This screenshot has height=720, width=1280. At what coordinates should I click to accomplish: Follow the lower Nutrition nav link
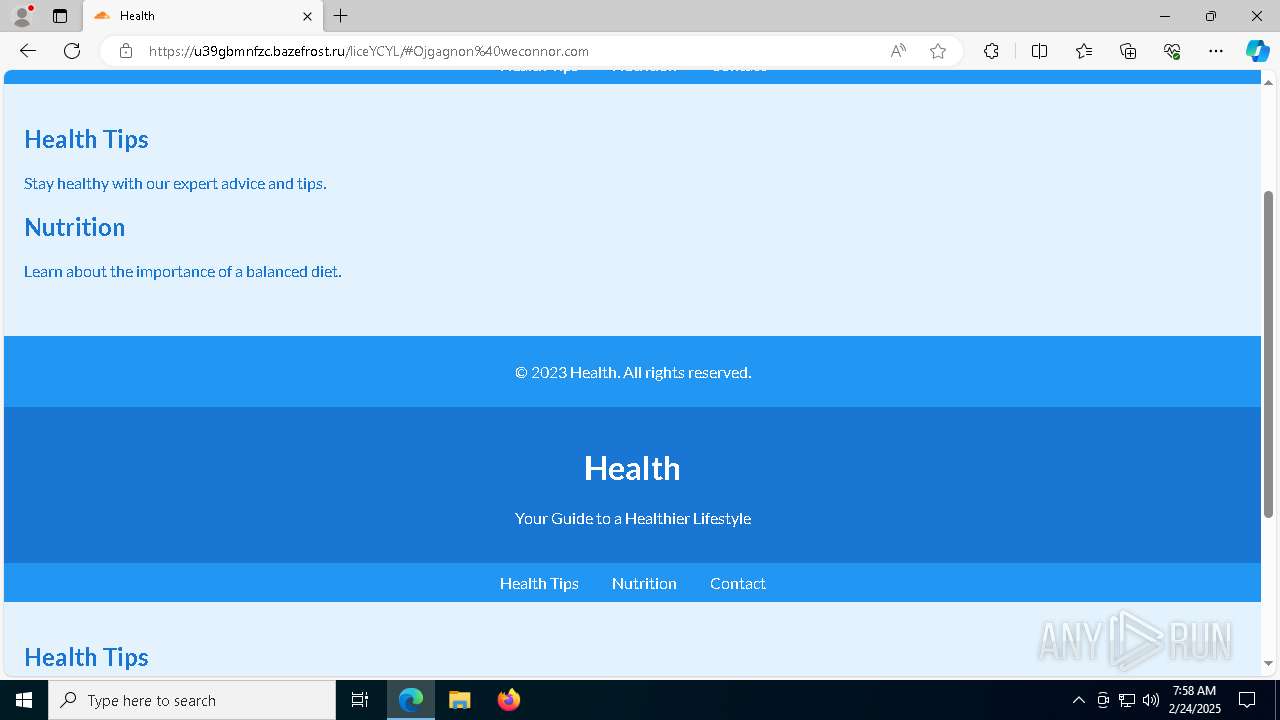(x=644, y=583)
